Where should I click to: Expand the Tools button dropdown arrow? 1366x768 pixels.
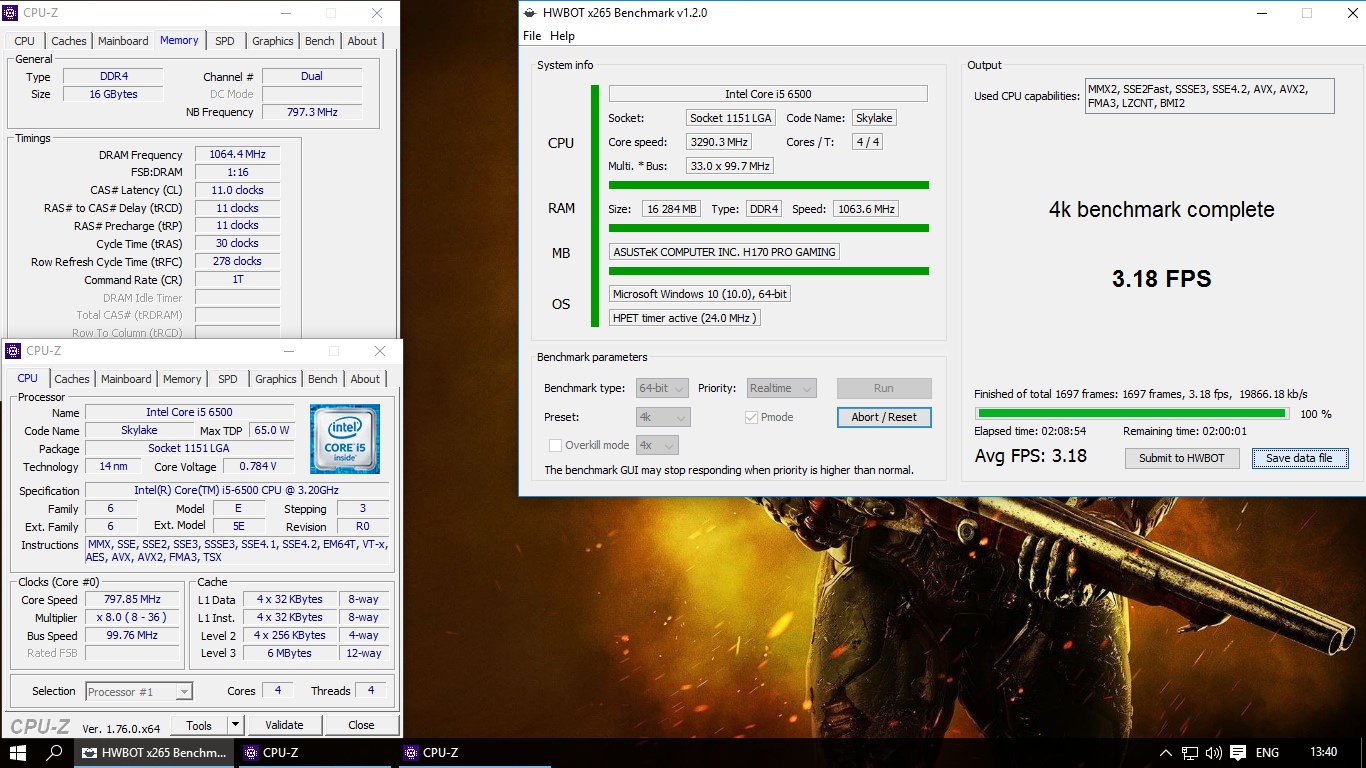[x=235, y=725]
